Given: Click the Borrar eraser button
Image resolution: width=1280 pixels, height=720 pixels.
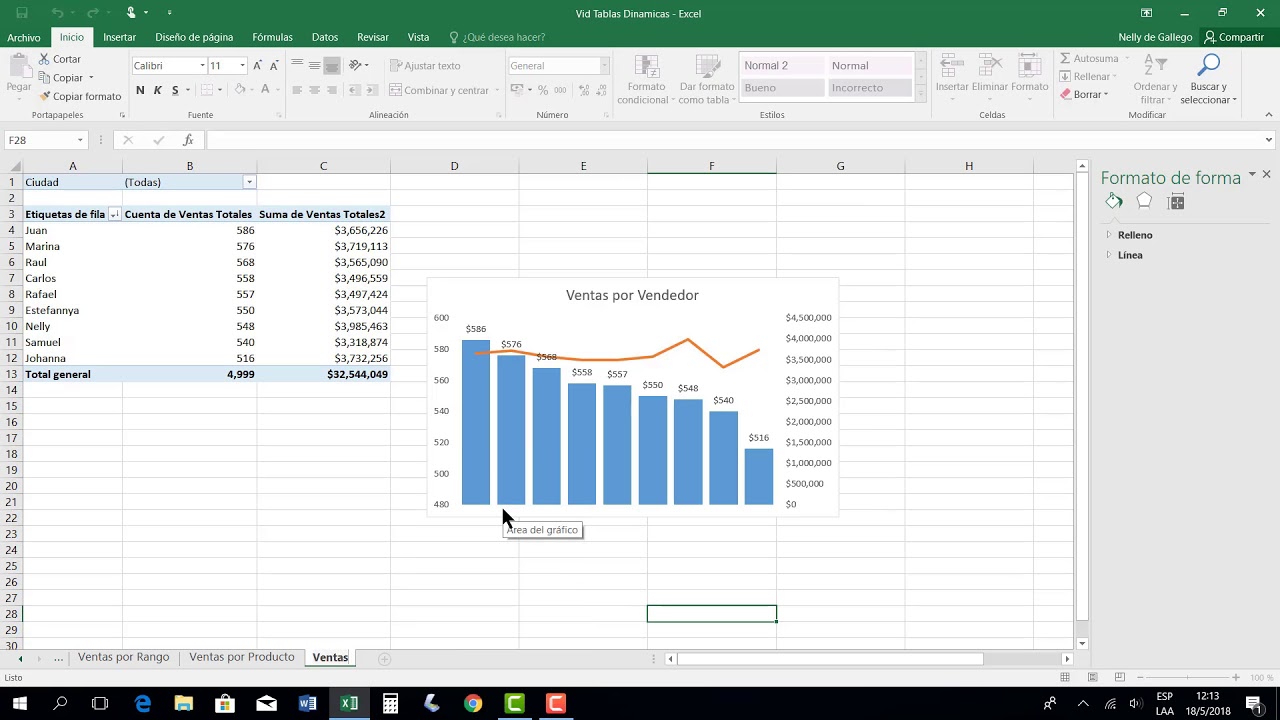Looking at the screenshot, I should pos(1084,95).
